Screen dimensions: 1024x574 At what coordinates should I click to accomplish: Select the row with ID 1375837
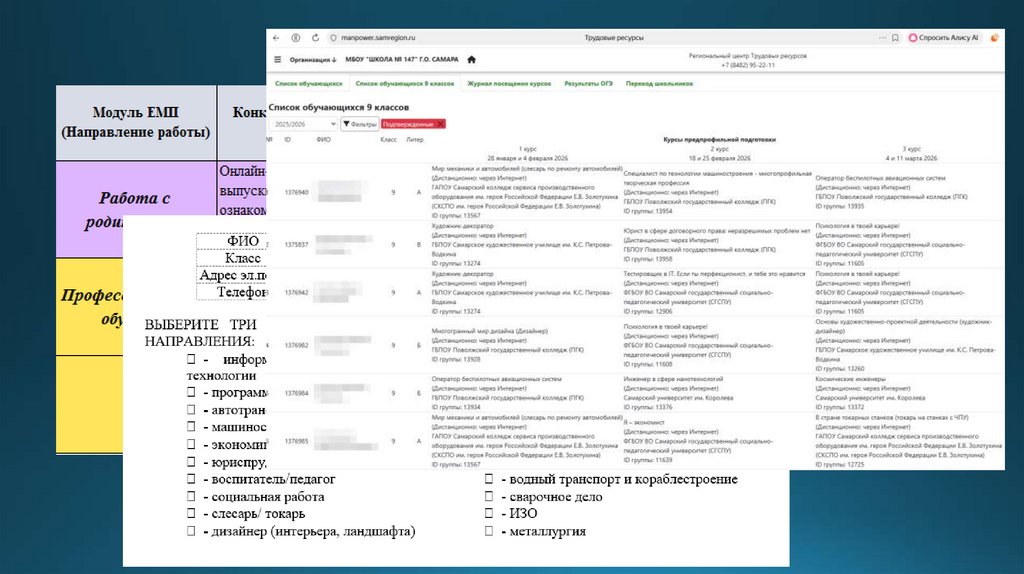point(635,244)
